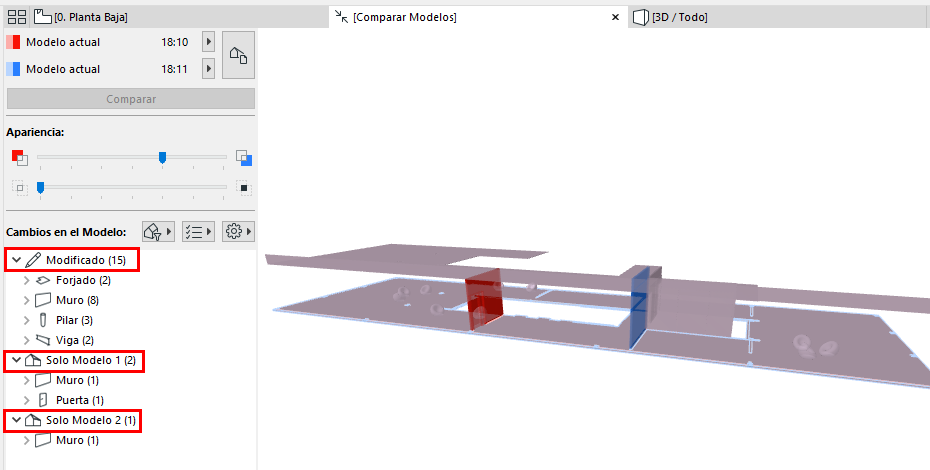
Task: Expand Muro (1) under Solo Modelo 1
Action: point(27,380)
